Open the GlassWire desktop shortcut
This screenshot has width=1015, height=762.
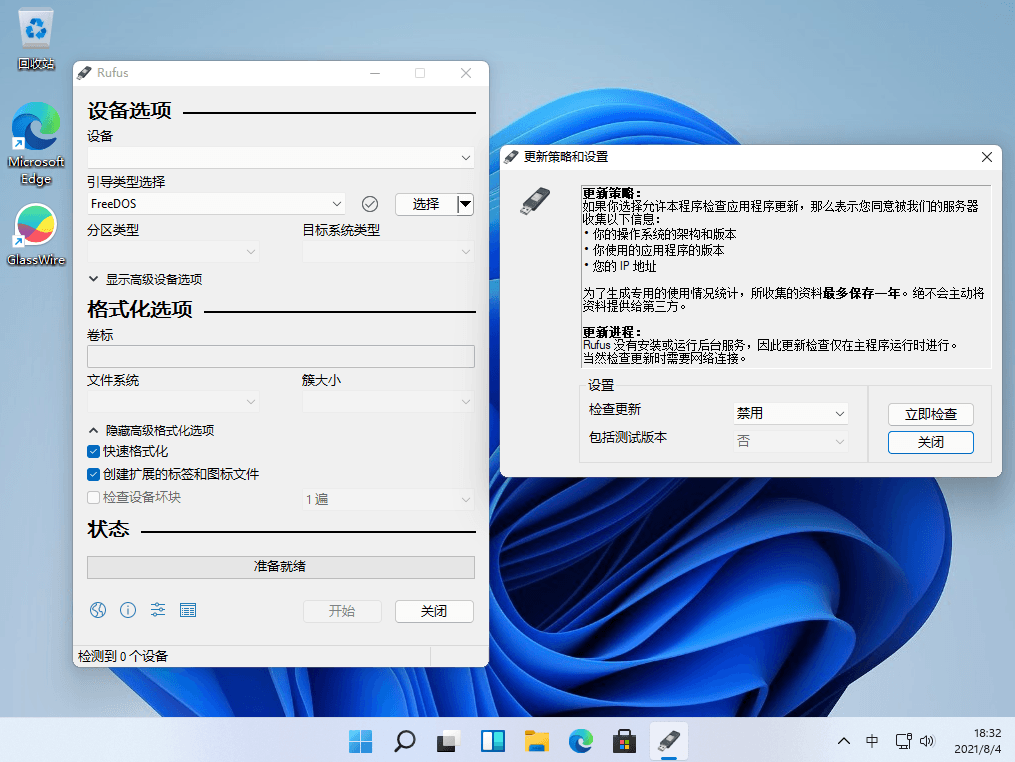tap(36, 234)
